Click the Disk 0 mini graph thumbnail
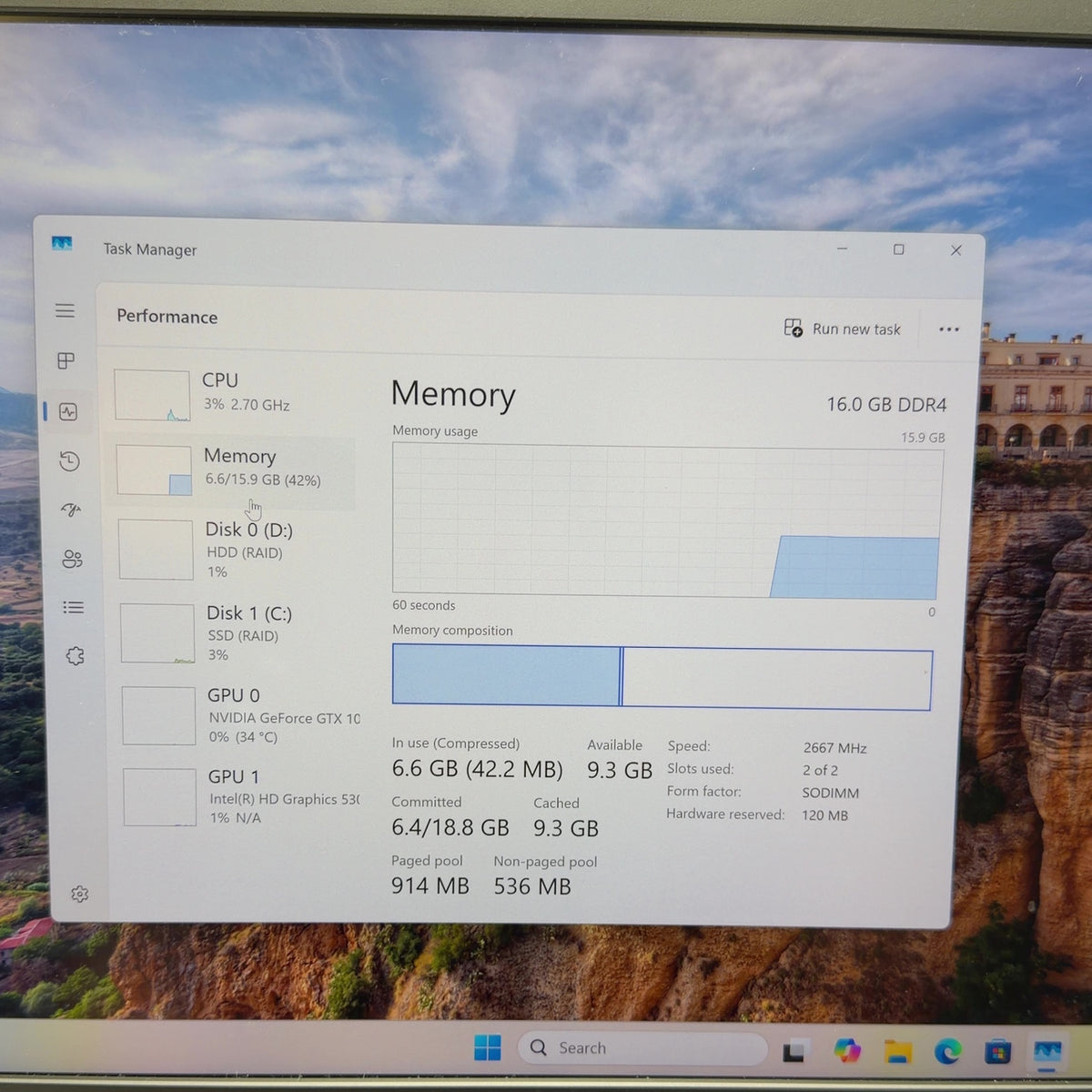Viewport: 1092px width, 1092px height. click(x=156, y=550)
